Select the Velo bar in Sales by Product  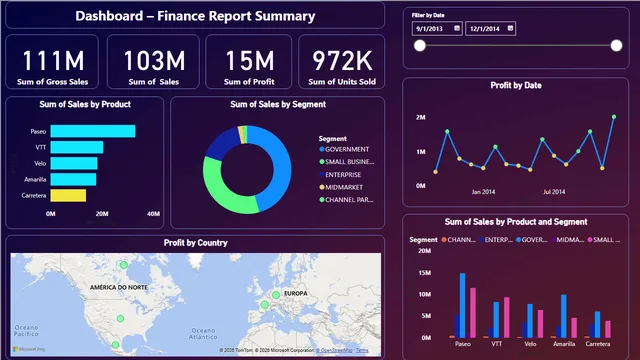pos(74,163)
